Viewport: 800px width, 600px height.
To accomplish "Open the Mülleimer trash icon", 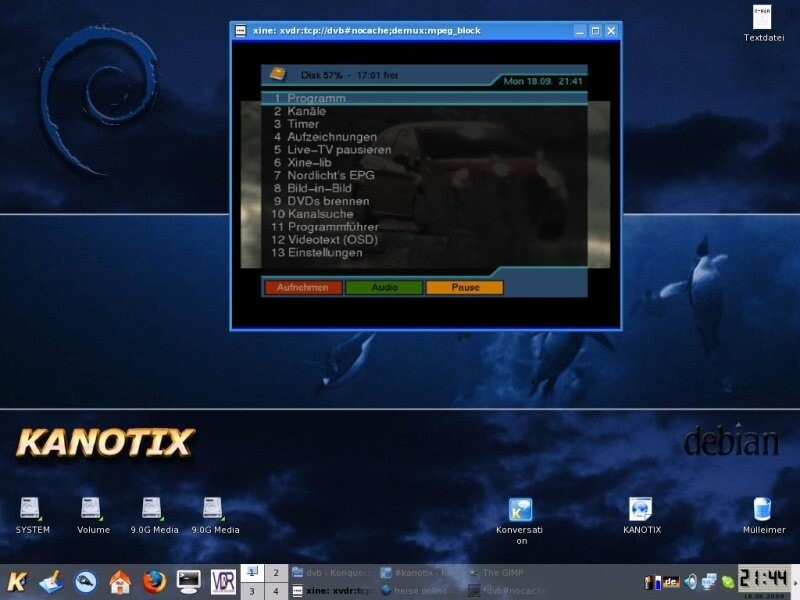I will click(763, 510).
